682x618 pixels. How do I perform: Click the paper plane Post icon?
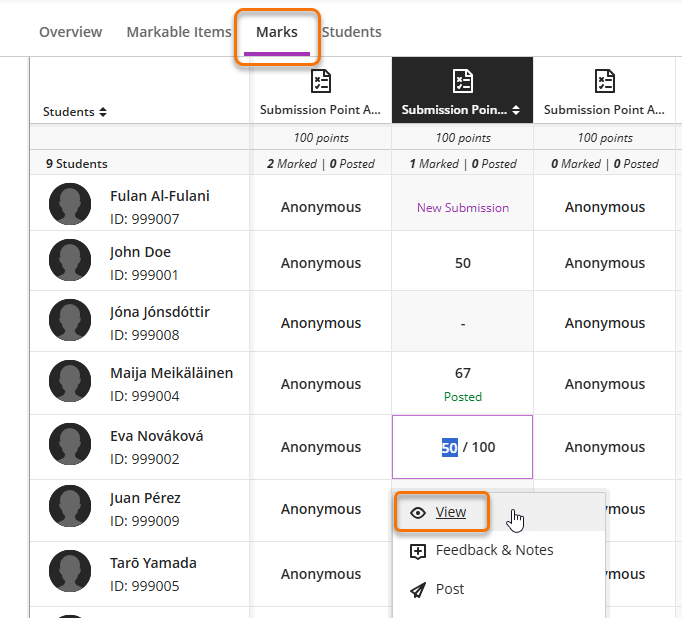pos(418,589)
